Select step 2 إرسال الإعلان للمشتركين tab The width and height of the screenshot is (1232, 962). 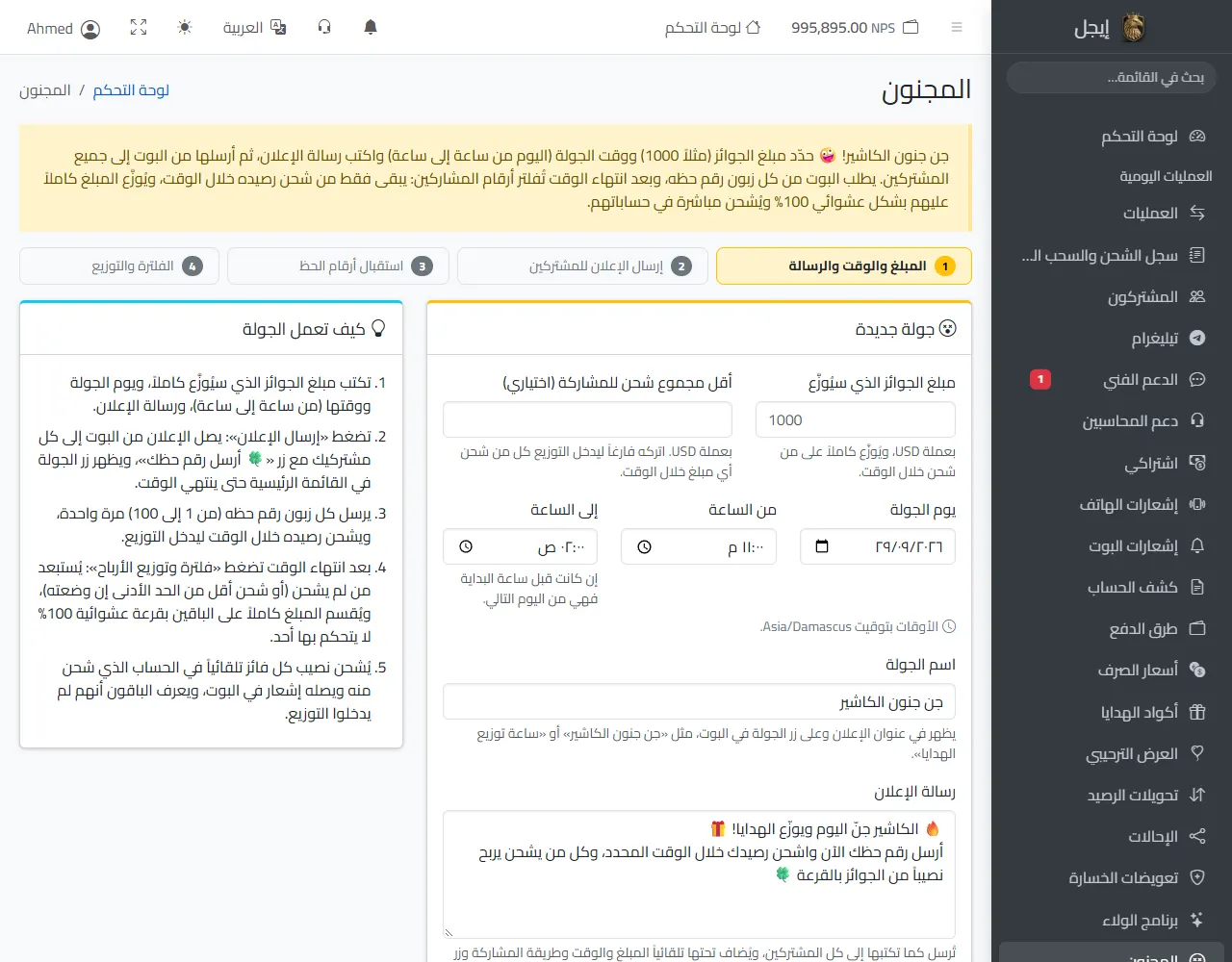tap(583, 266)
